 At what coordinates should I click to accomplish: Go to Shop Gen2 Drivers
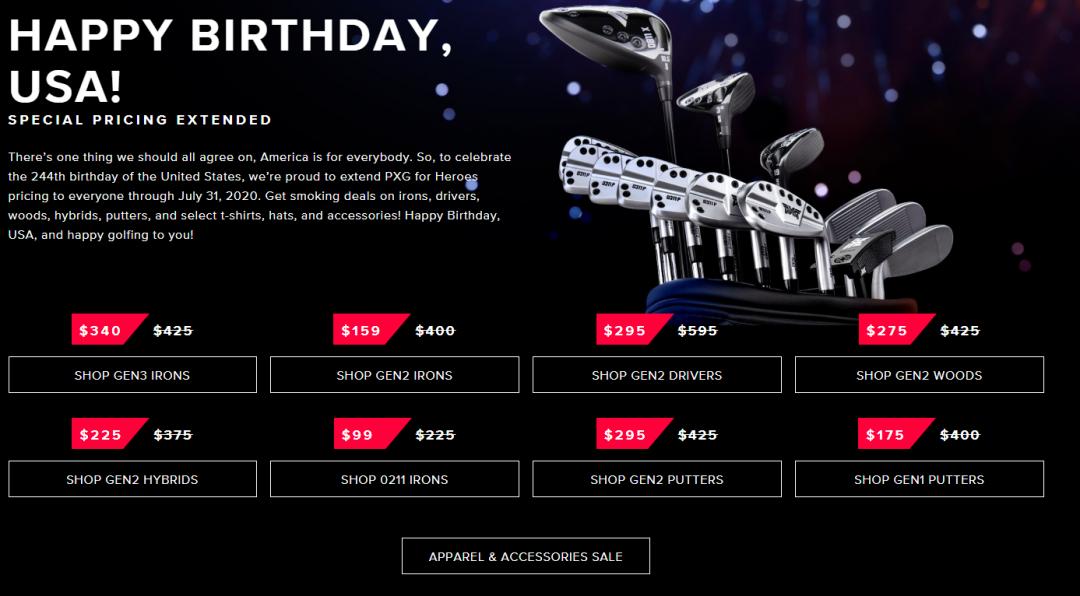657,375
